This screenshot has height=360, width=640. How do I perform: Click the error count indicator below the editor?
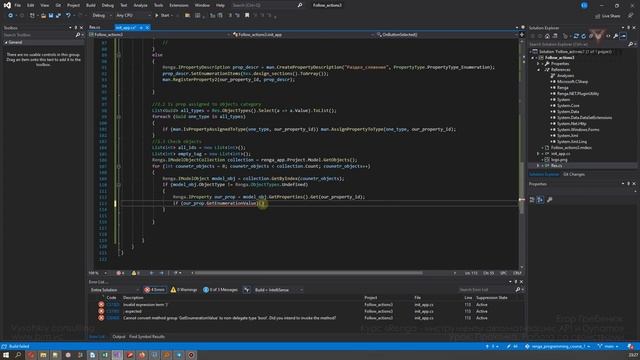click(x=120, y=273)
